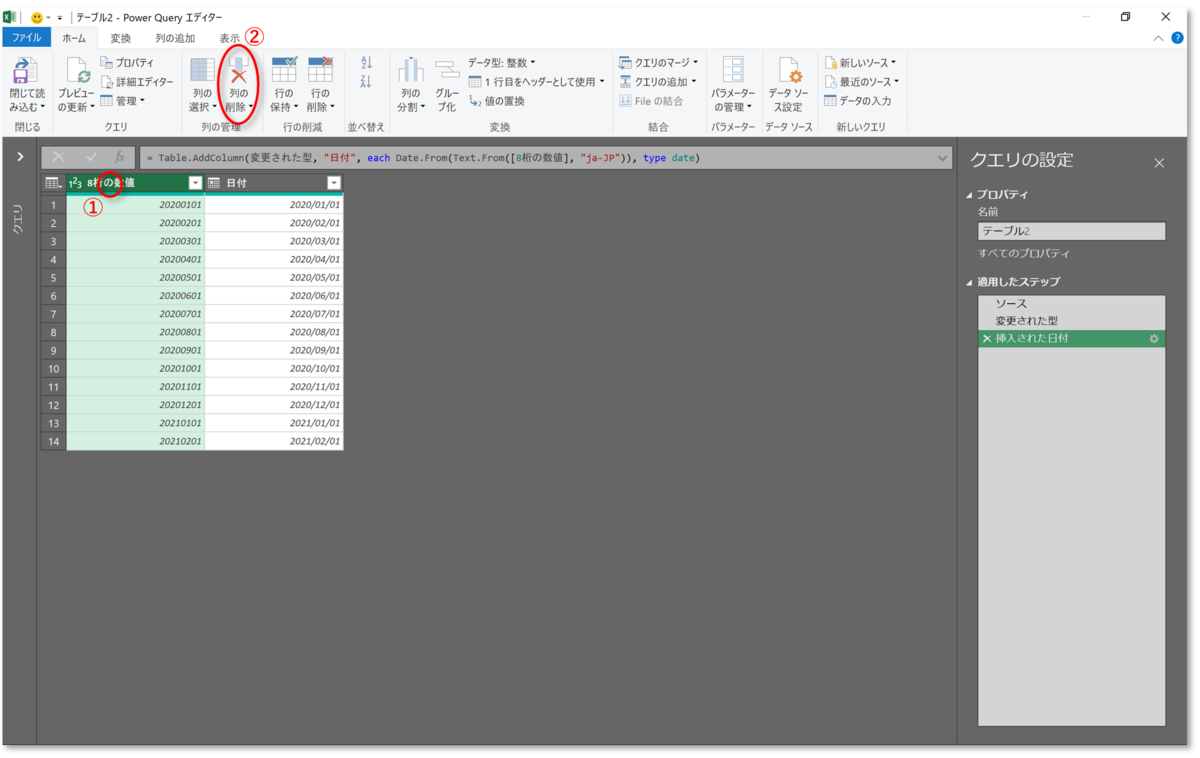This screenshot has width=1200, height=758.
Task: Switch to the 変換 tab
Action: pos(120,38)
